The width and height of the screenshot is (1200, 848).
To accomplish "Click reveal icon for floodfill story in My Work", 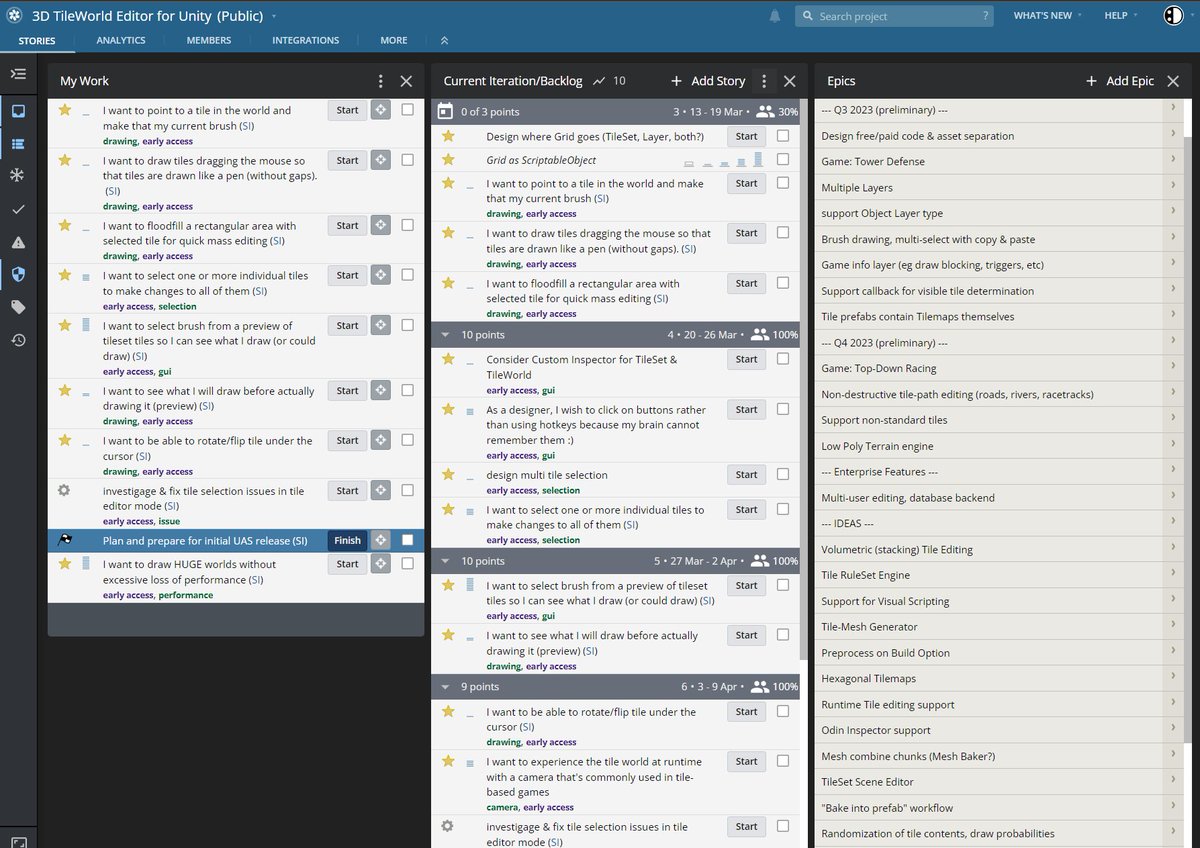I will tap(381, 226).
